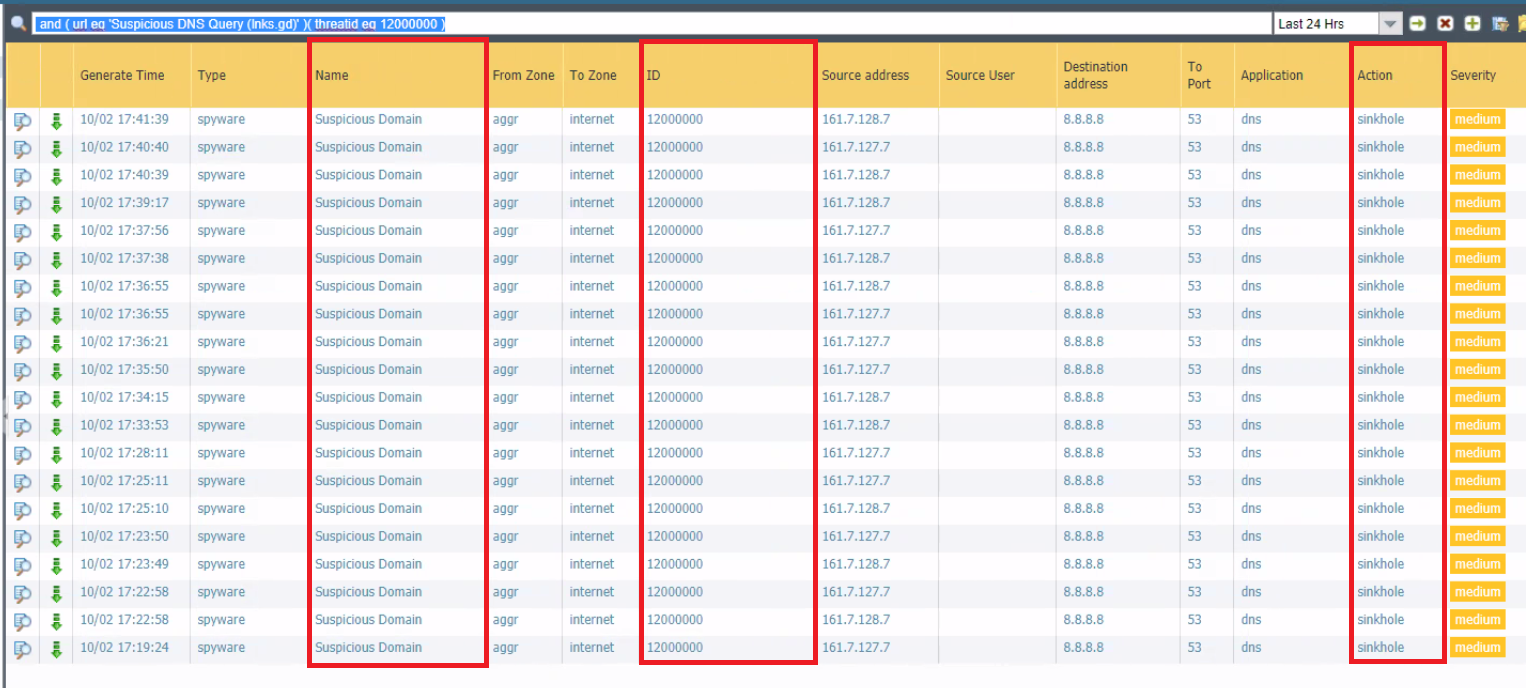
Task: Click the Source address column header
Action: (865, 75)
